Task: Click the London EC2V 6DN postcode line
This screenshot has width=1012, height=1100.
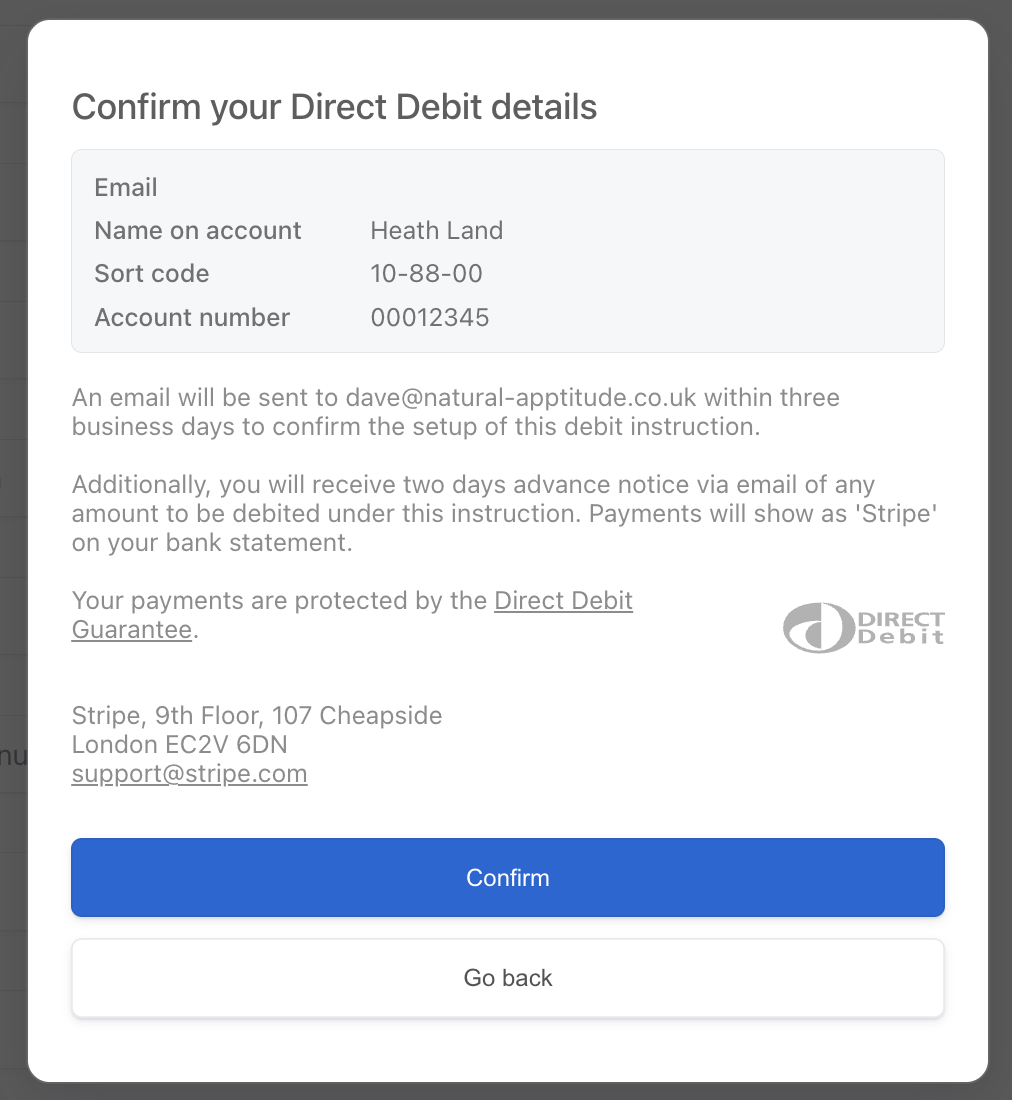Action: tap(180, 745)
